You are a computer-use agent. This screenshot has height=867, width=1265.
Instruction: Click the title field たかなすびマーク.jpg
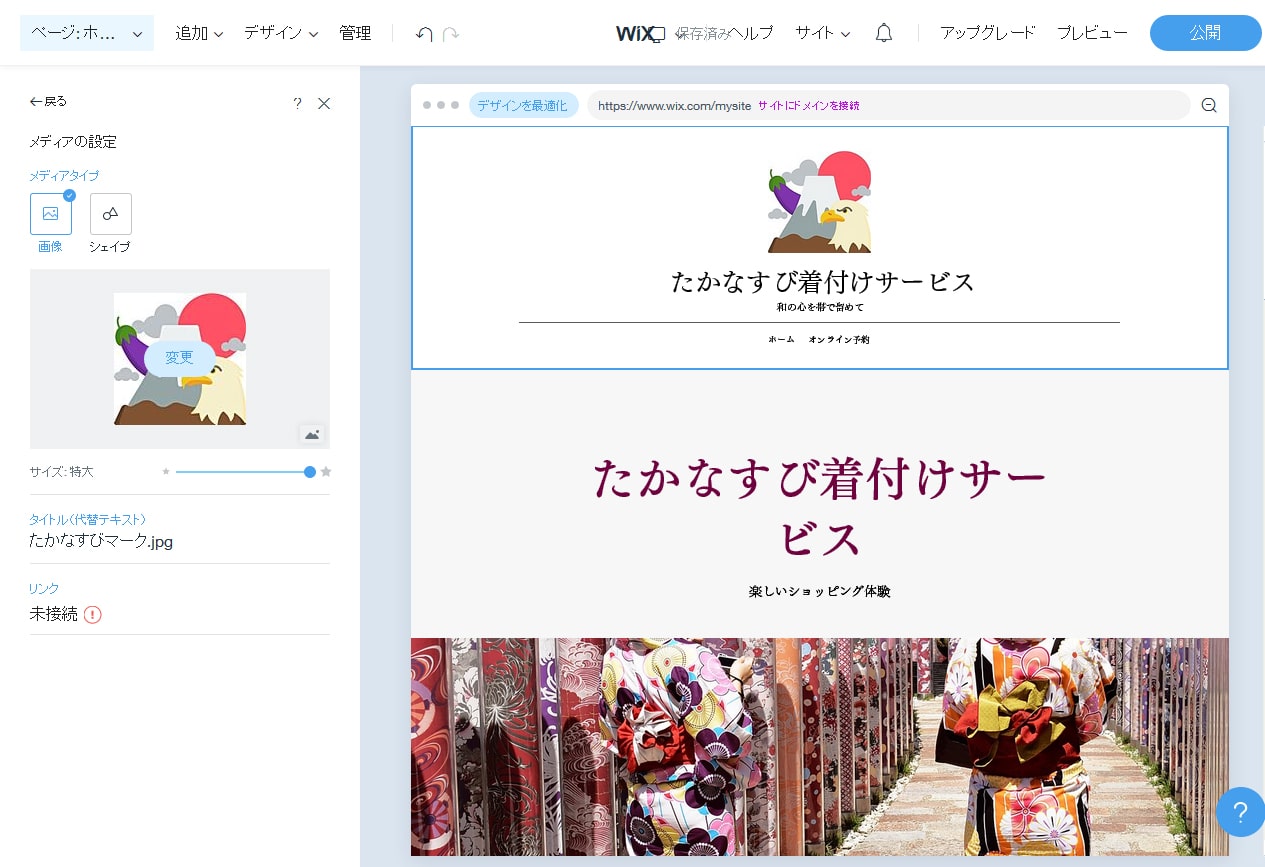coord(101,541)
